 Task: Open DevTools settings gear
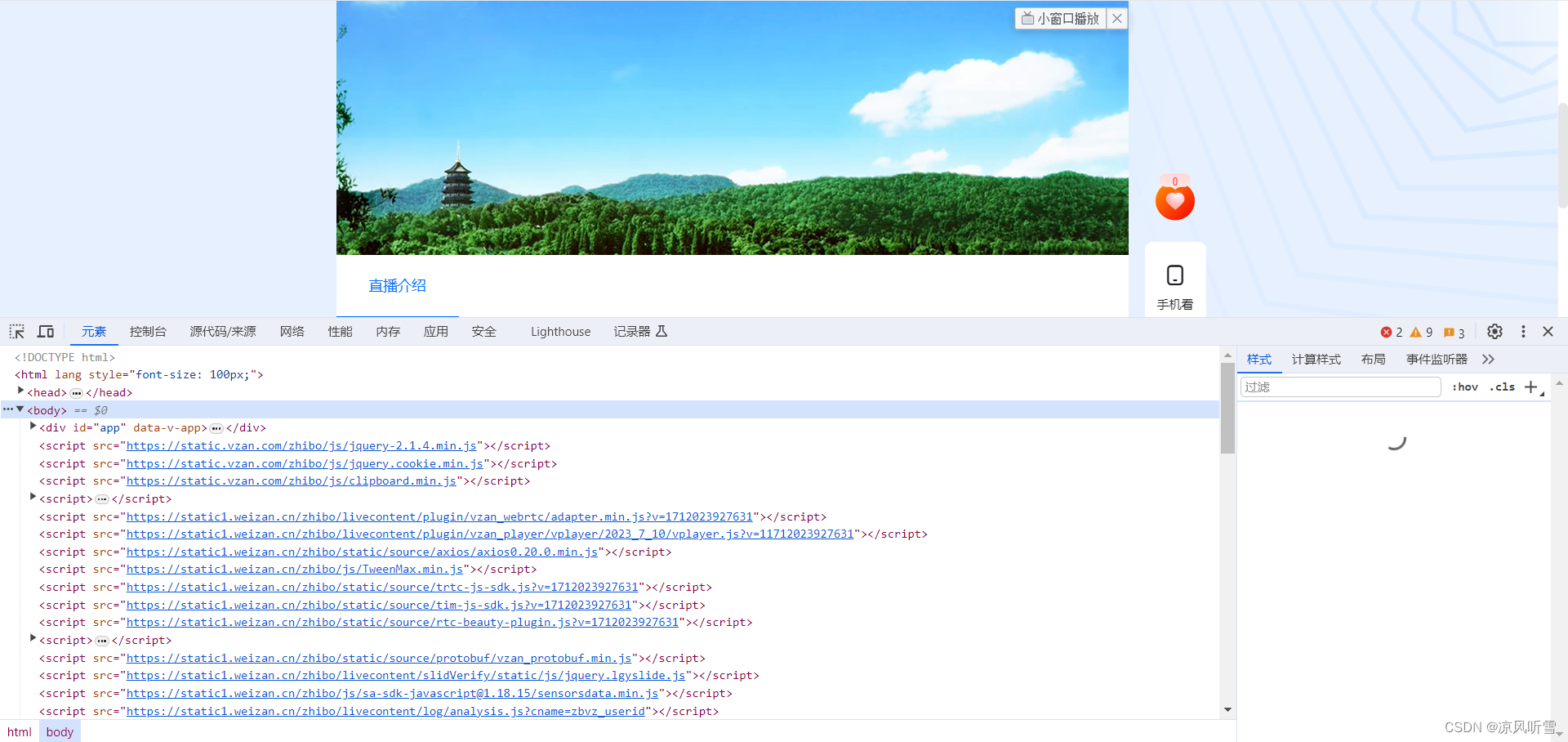click(1494, 332)
